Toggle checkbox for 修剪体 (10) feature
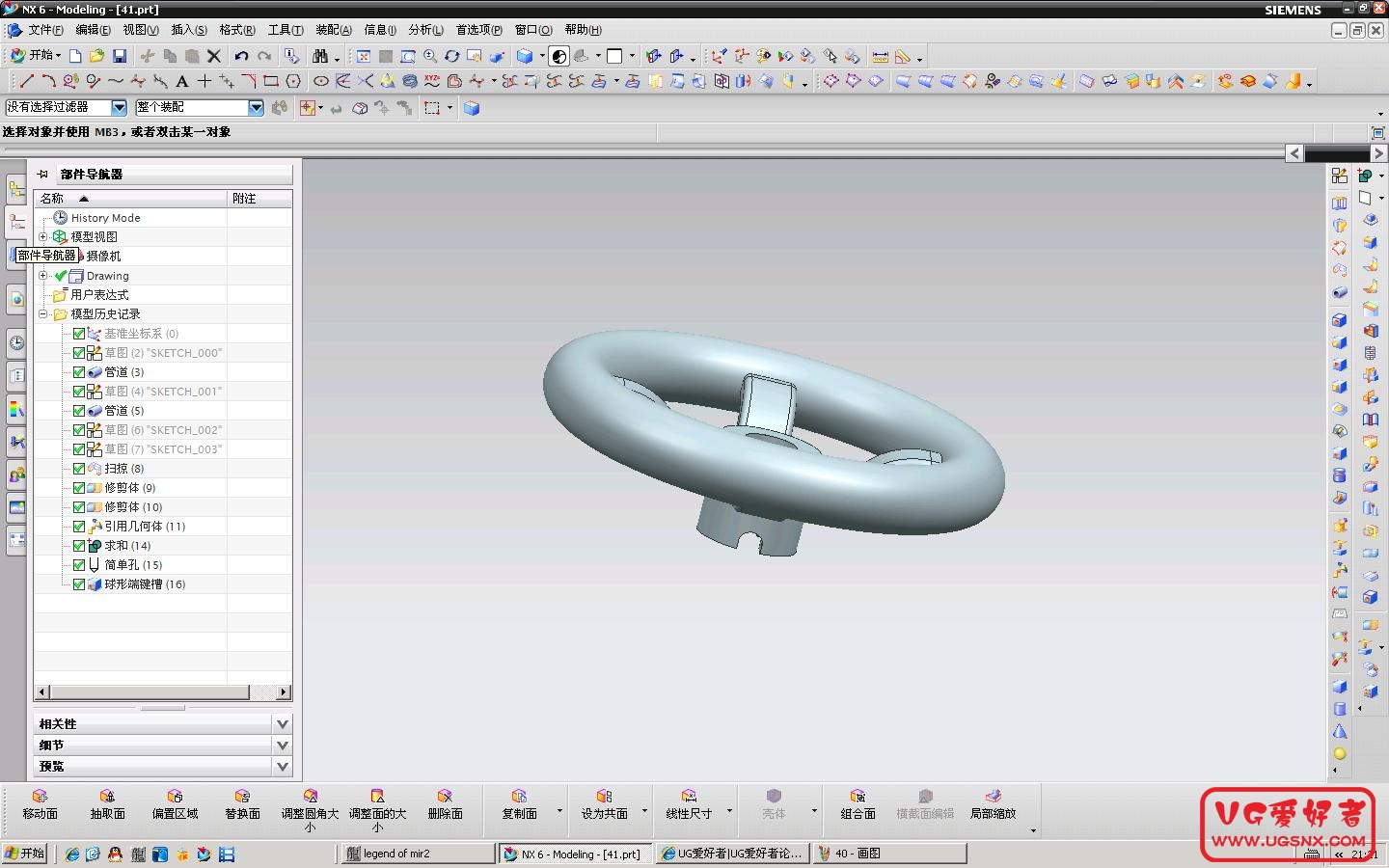The image size is (1389, 868). click(79, 507)
